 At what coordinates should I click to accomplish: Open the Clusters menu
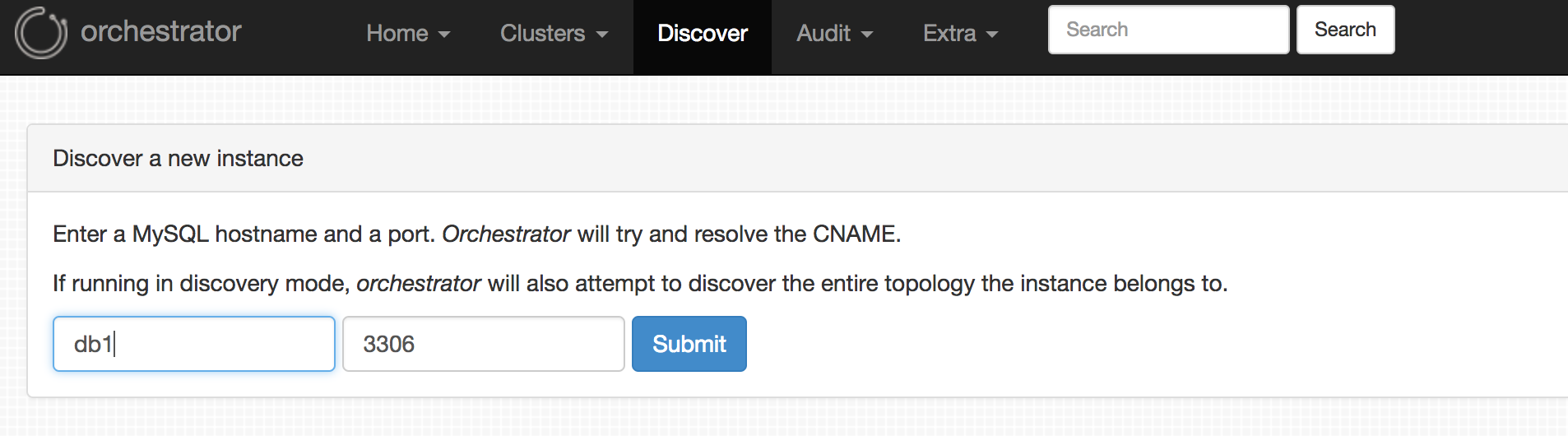pos(543,34)
